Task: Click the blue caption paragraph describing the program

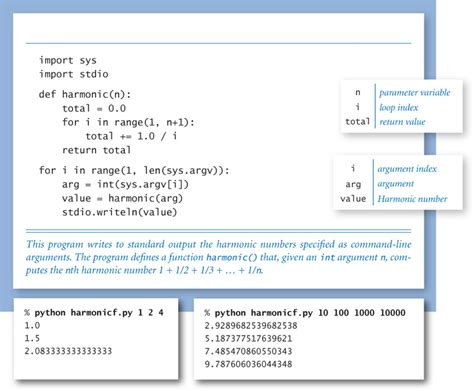Action: (x=218, y=257)
